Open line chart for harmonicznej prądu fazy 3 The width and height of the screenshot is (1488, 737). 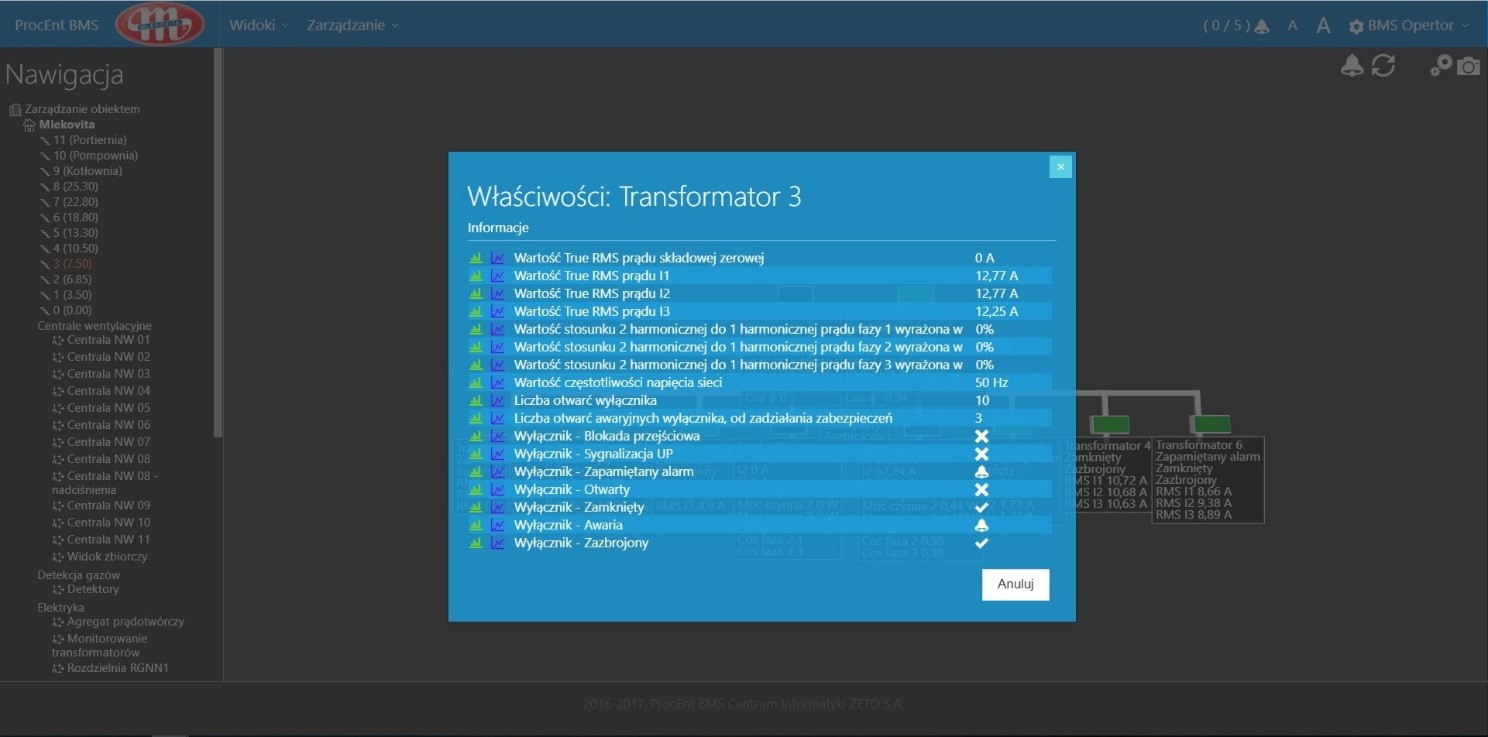click(x=498, y=365)
